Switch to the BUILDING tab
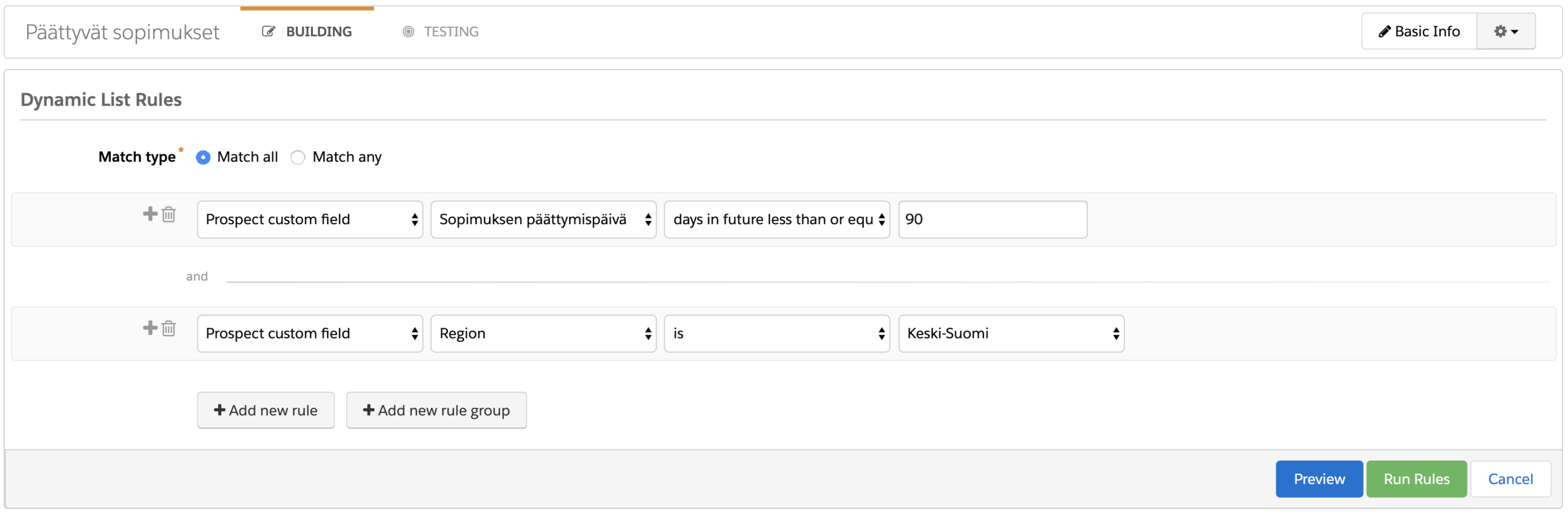This screenshot has height=514, width=1568. point(307,32)
